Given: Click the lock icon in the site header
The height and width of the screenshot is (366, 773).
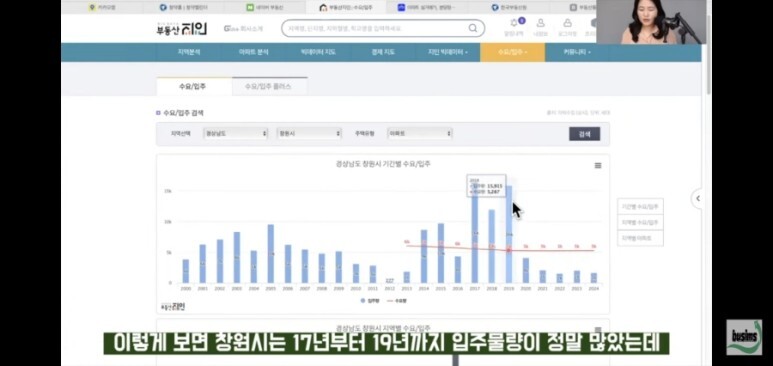Looking at the screenshot, I should (567, 23).
